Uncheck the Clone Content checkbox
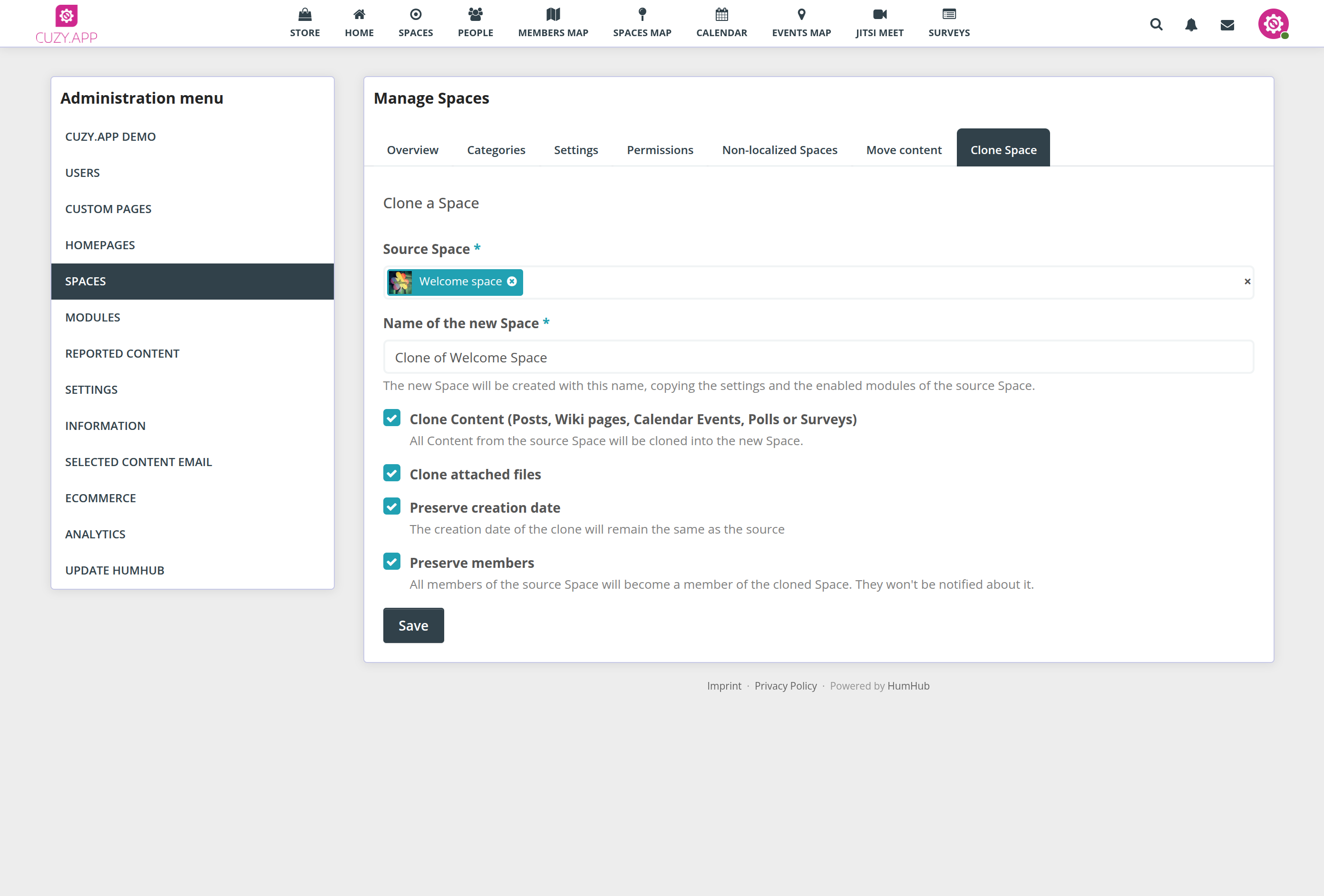Viewport: 1324px width, 896px height. 391,418
